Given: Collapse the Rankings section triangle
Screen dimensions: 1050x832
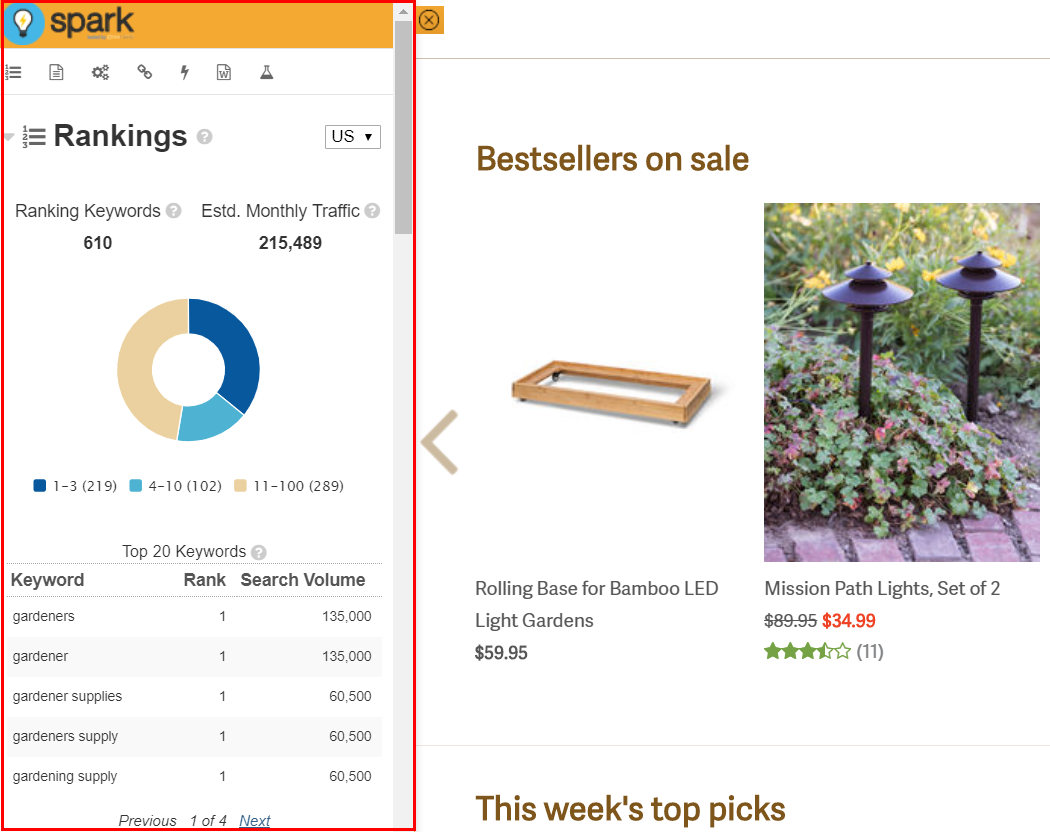Looking at the screenshot, I should pos(9,138).
